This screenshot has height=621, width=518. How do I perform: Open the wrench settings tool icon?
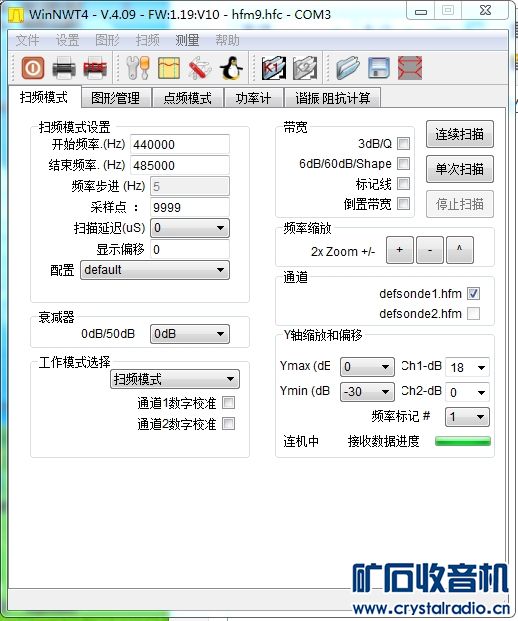pyautogui.click(x=138, y=68)
